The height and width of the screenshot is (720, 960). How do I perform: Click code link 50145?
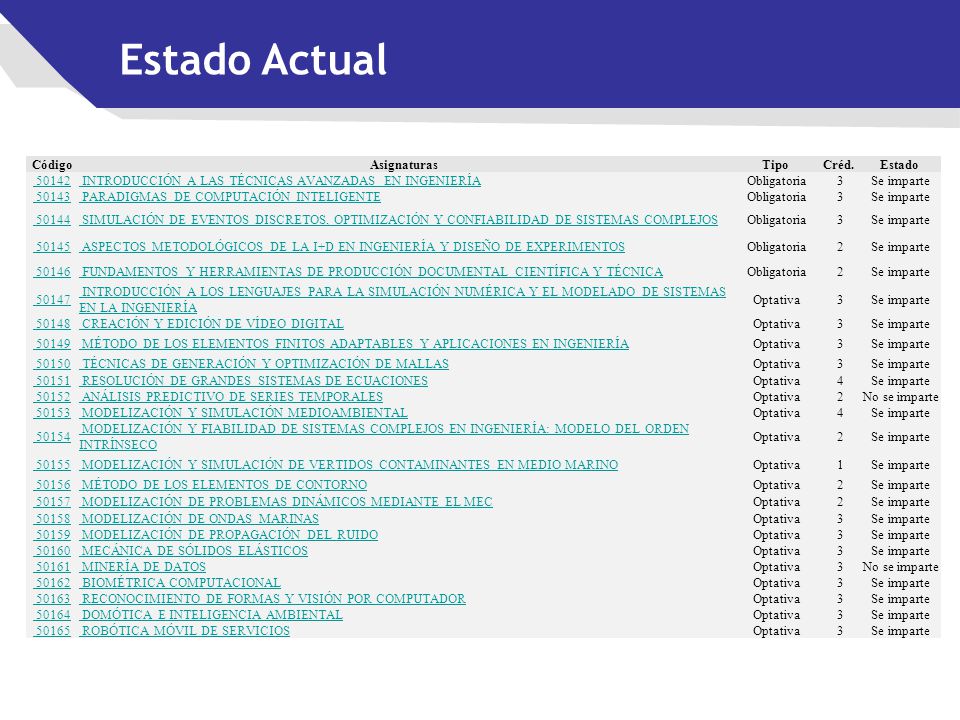coord(52,247)
